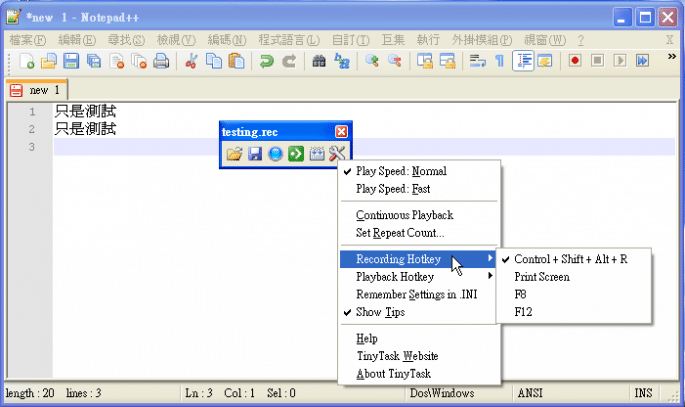Choose Control + Shift + Alt + R hotkey
685x407 pixels.
[570, 259]
